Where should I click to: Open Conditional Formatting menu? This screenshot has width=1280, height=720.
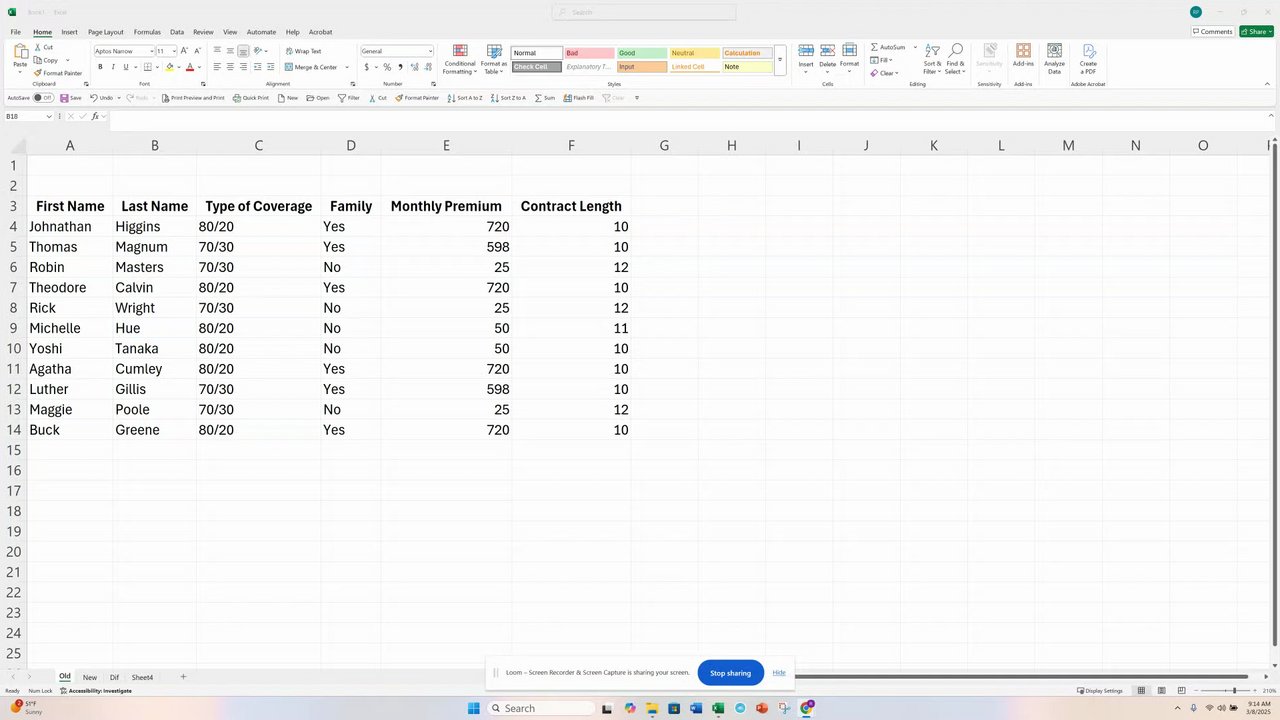[460, 60]
